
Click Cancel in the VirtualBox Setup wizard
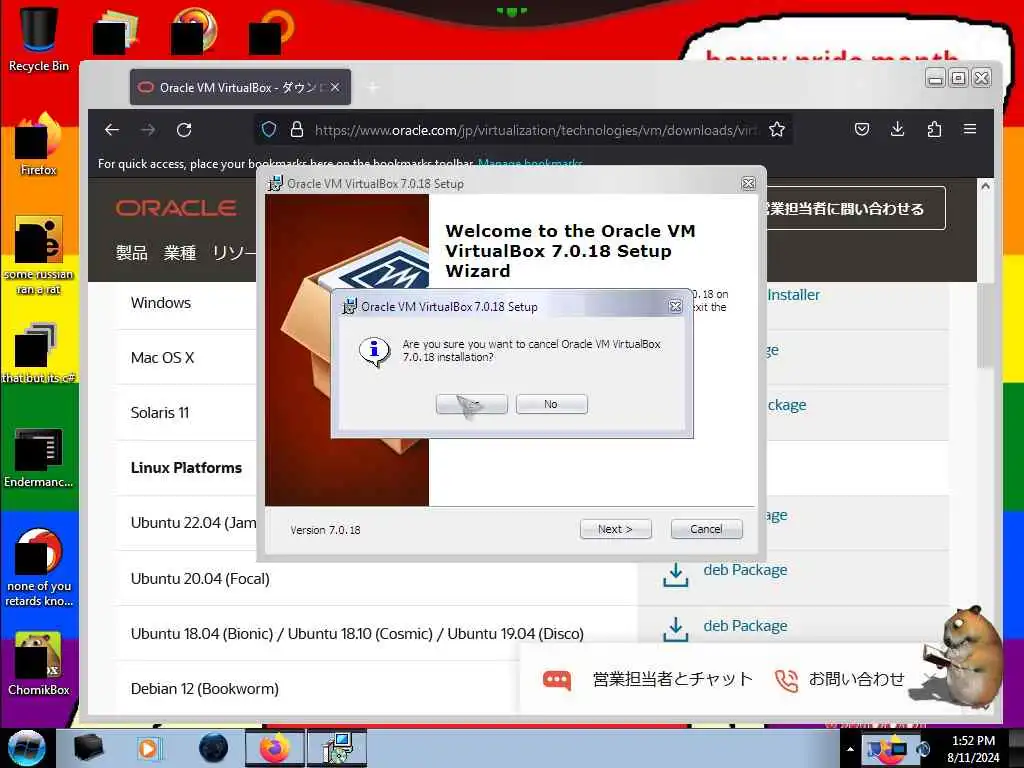707,529
